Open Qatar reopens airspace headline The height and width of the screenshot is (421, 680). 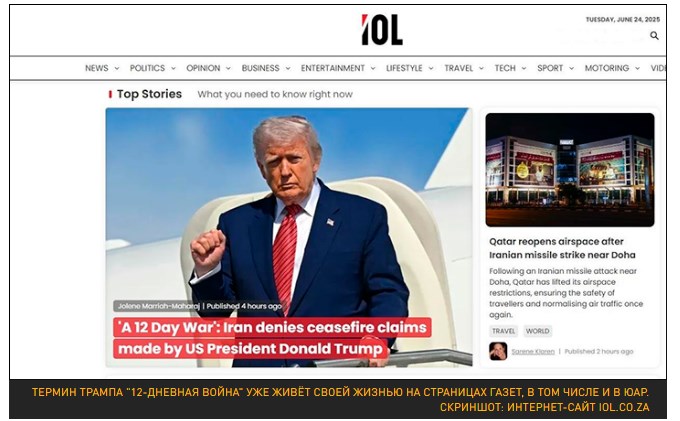click(562, 248)
